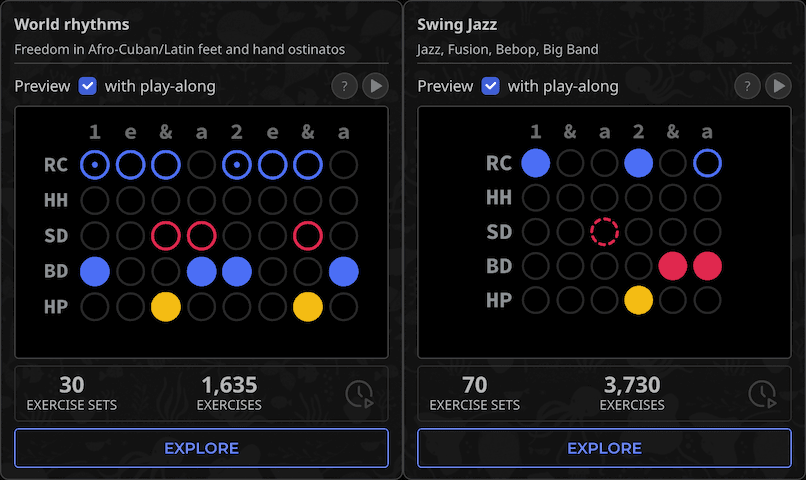Click the dashed red SD ghost note in Swing Jazz
The height and width of the screenshot is (480, 806).
point(604,232)
